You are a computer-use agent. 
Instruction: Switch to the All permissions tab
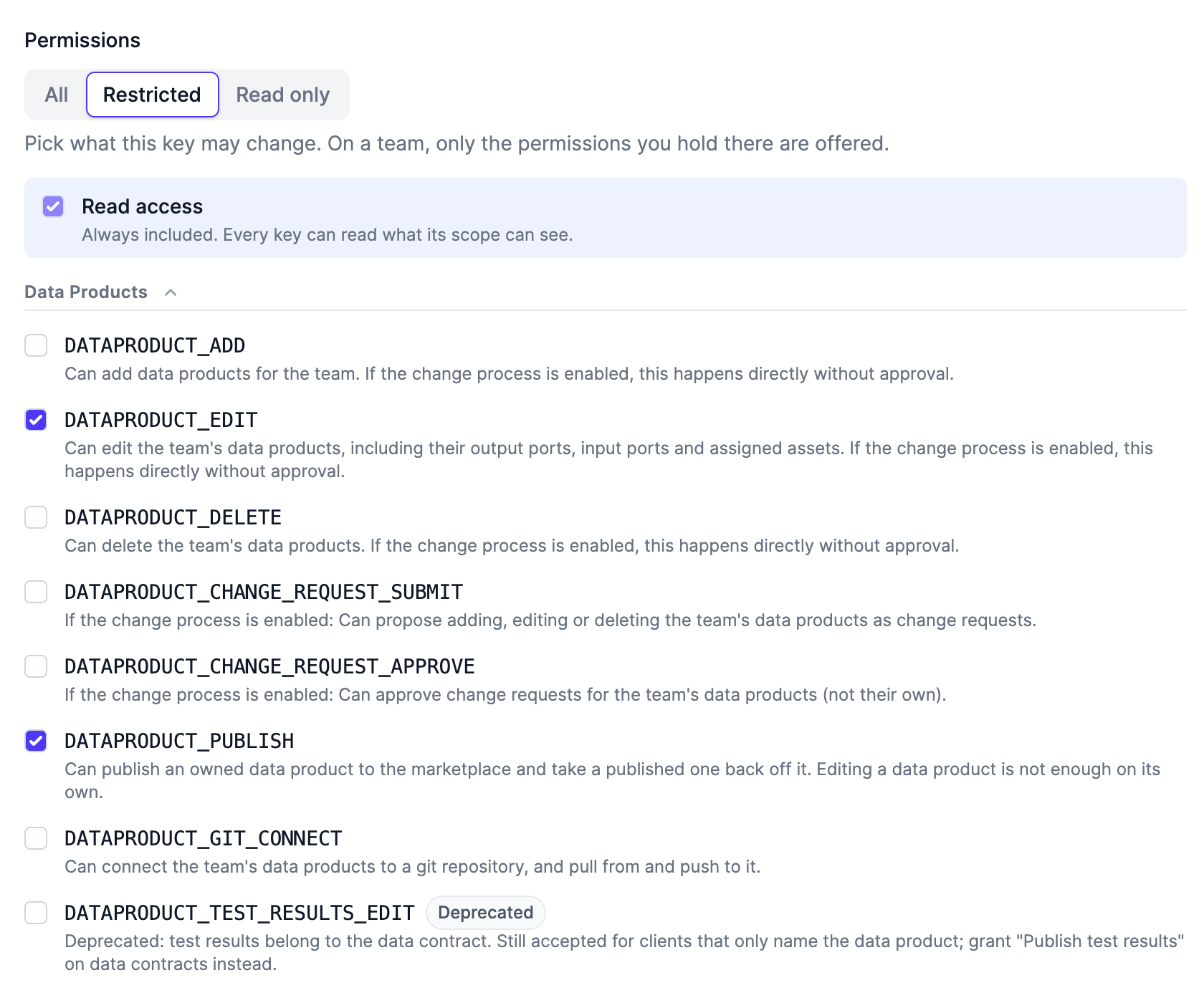pos(57,95)
